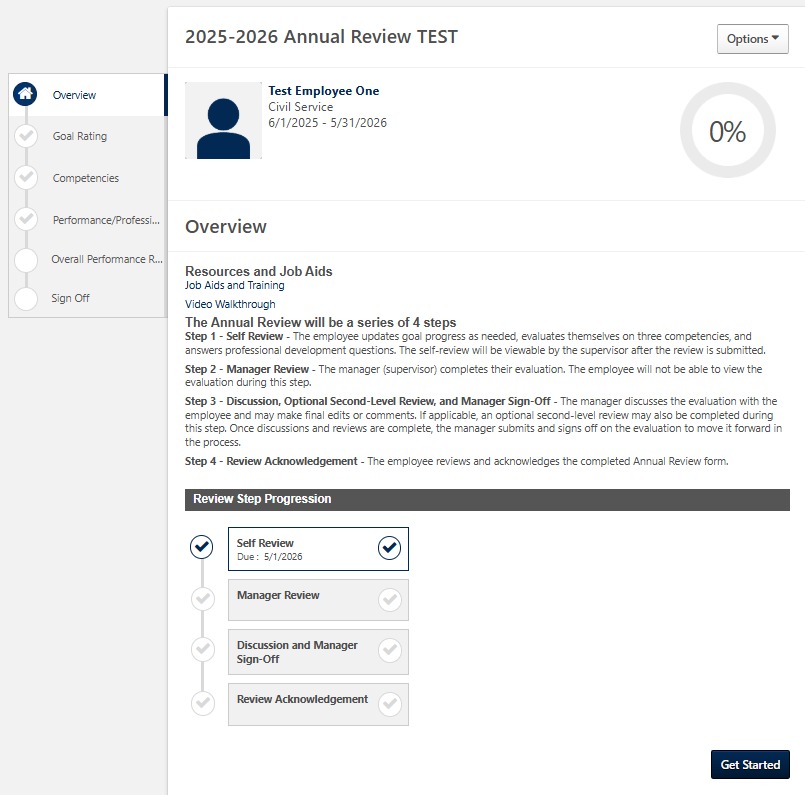This screenshot has height=795, width=805.
Task: Click the 'Civil Service' text
Action: 300,107
